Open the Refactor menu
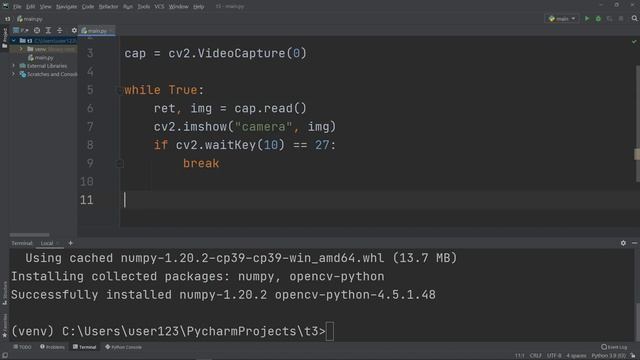 (108, 7)
